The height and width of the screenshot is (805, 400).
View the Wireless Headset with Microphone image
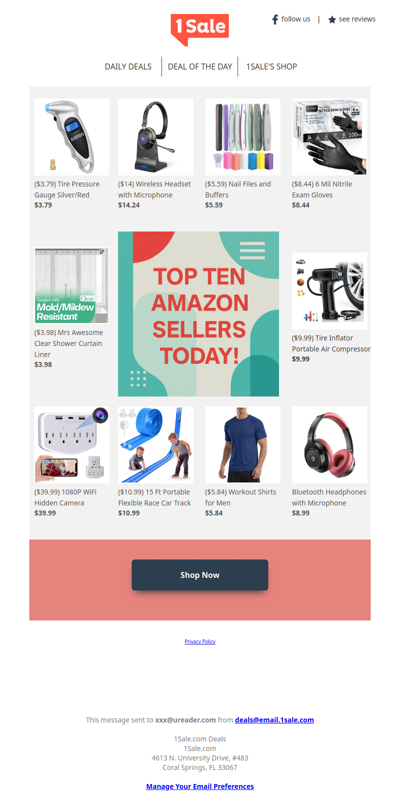[156, 137]
